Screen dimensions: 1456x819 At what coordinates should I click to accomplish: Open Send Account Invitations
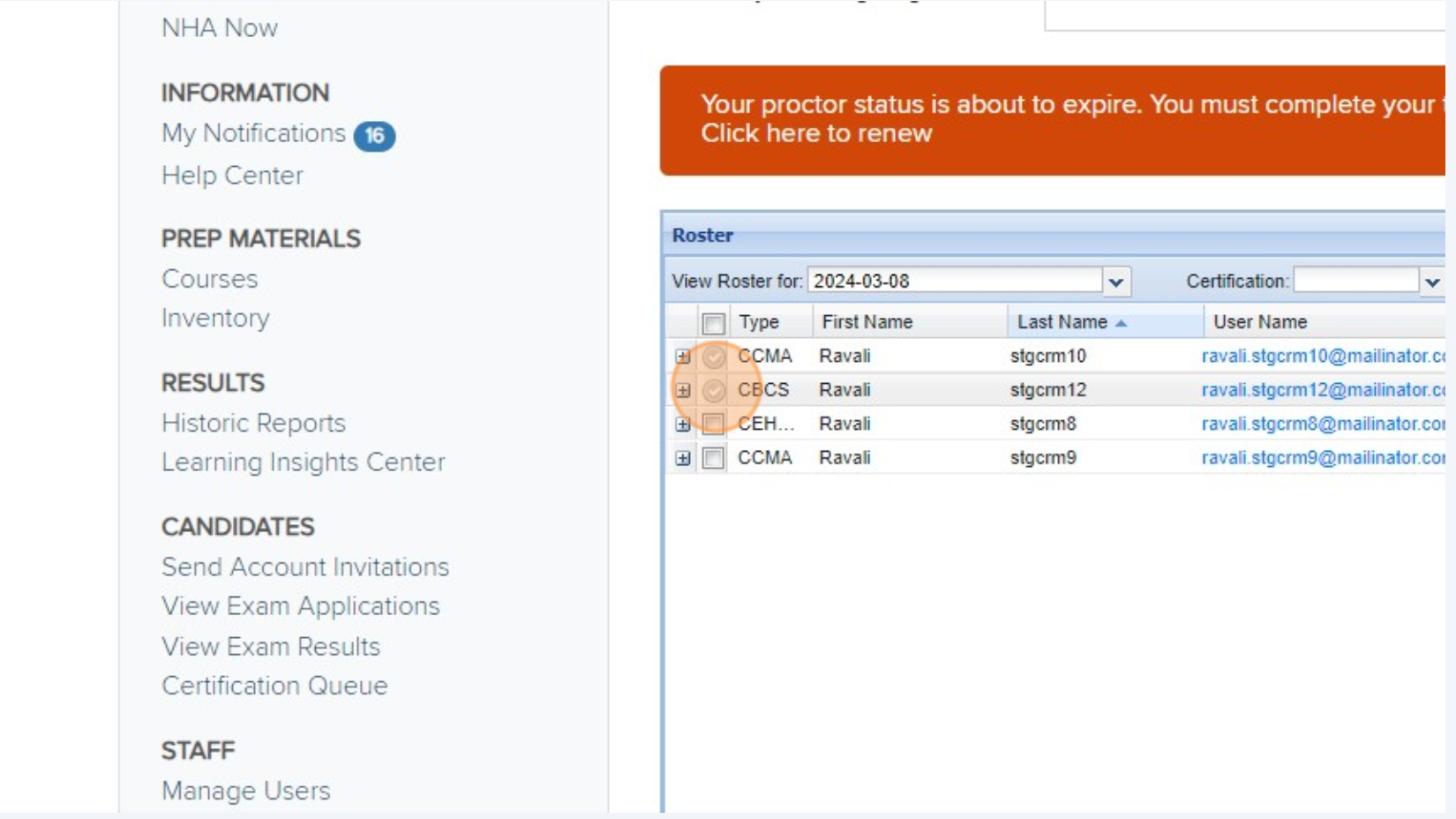(x=305, y=567)
